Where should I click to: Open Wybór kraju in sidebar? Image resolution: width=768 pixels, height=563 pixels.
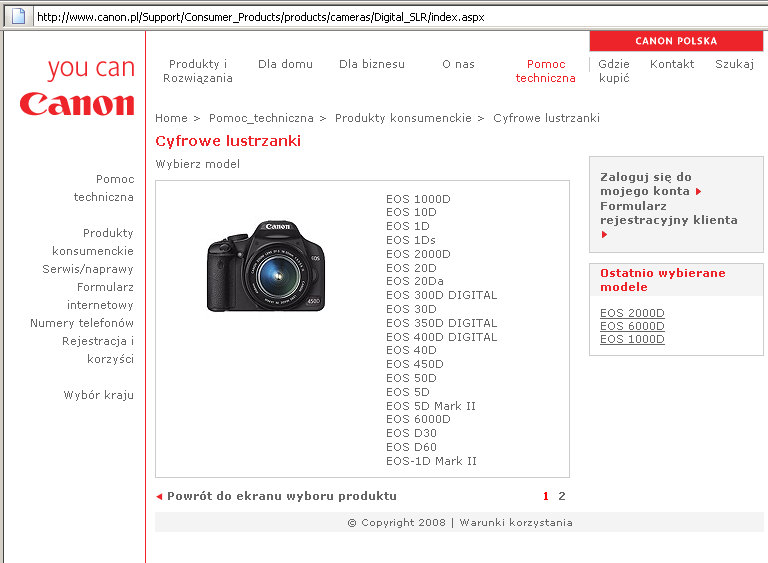pyautogui.click(x=99, y=395)
